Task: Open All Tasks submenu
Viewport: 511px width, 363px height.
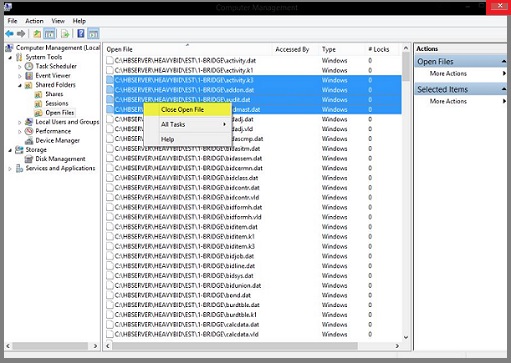Action: pos(188,124)
